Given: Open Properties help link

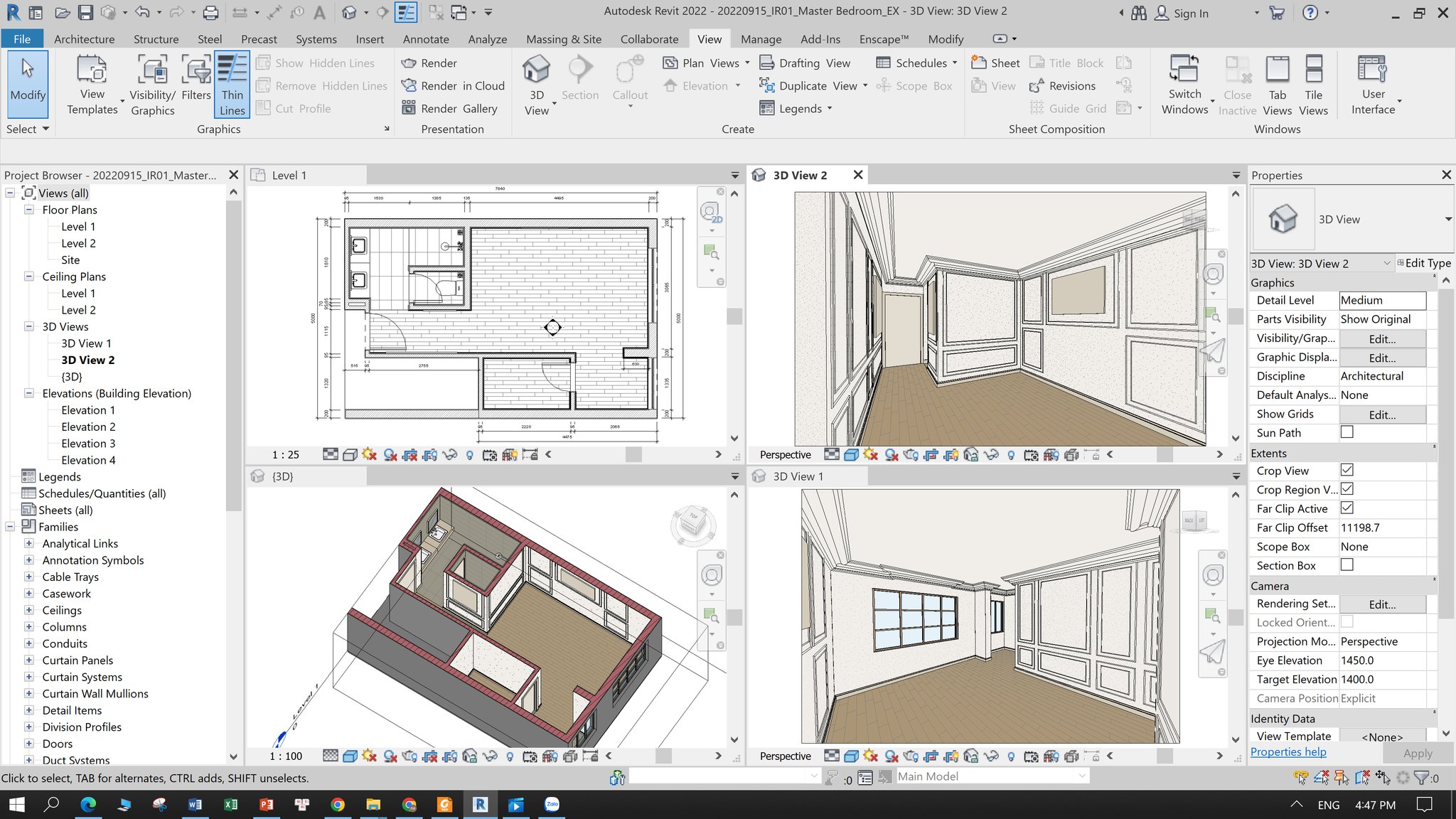Looking at the screenshot, I should 1288,751.
